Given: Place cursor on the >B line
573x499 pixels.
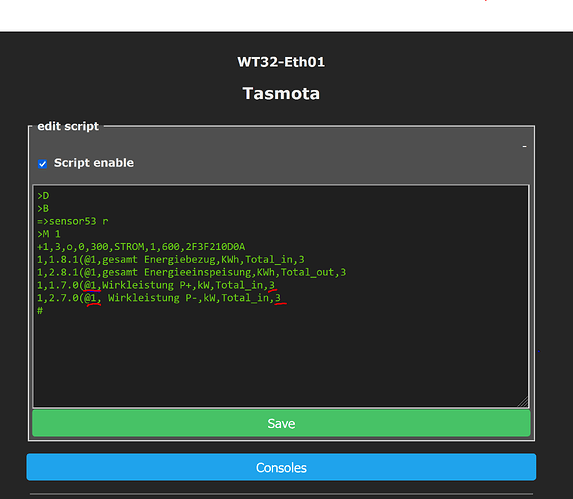Looking at the screenshot, I should pos(43,209).
